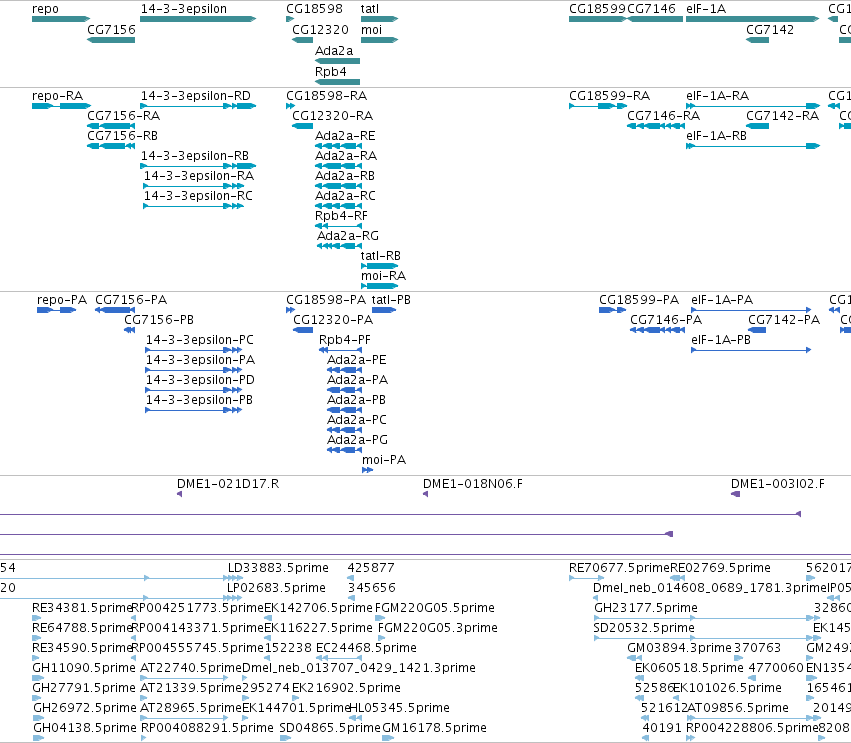Click the GH23177.5prime EST

[x=707, y=618]
